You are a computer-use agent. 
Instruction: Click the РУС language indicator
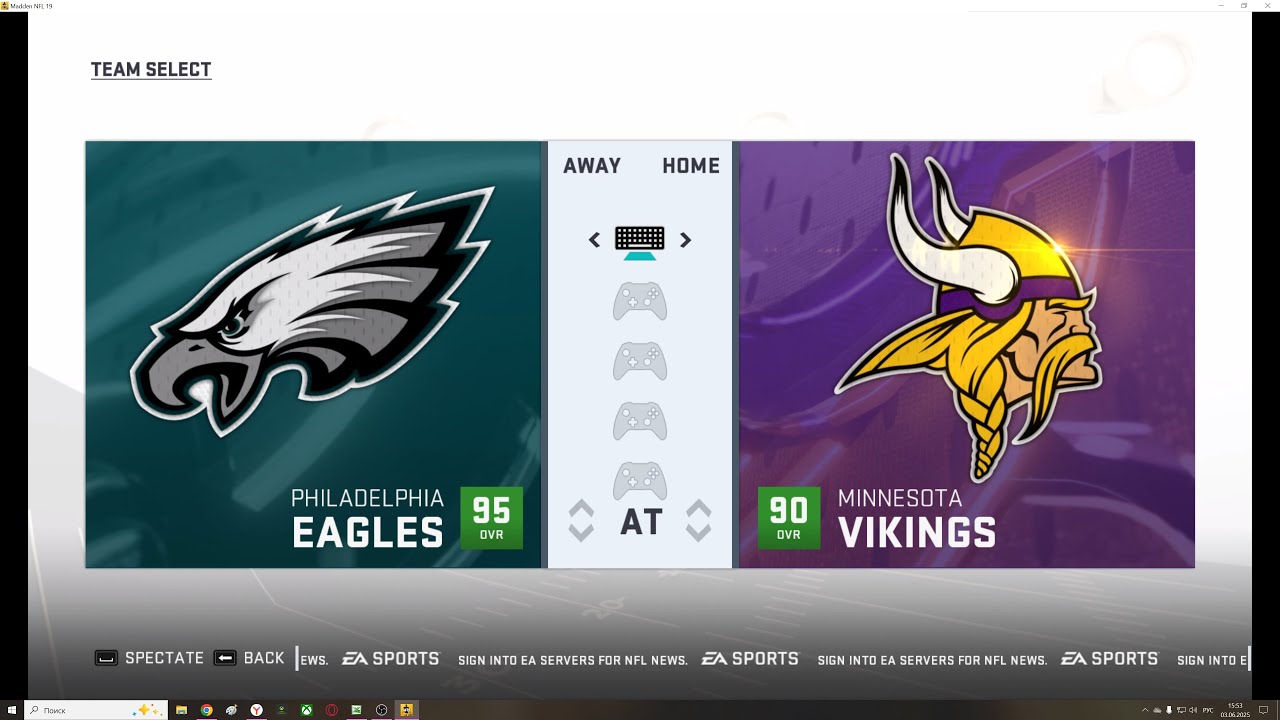coord(1208,710)
